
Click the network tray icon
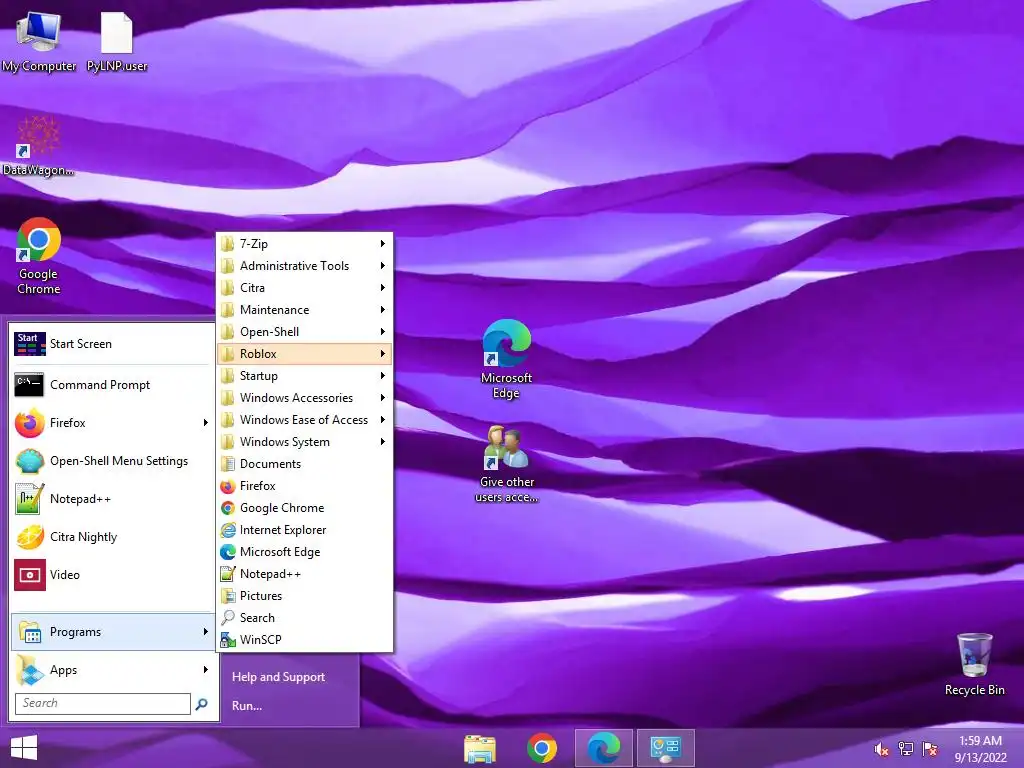[906, 749]
